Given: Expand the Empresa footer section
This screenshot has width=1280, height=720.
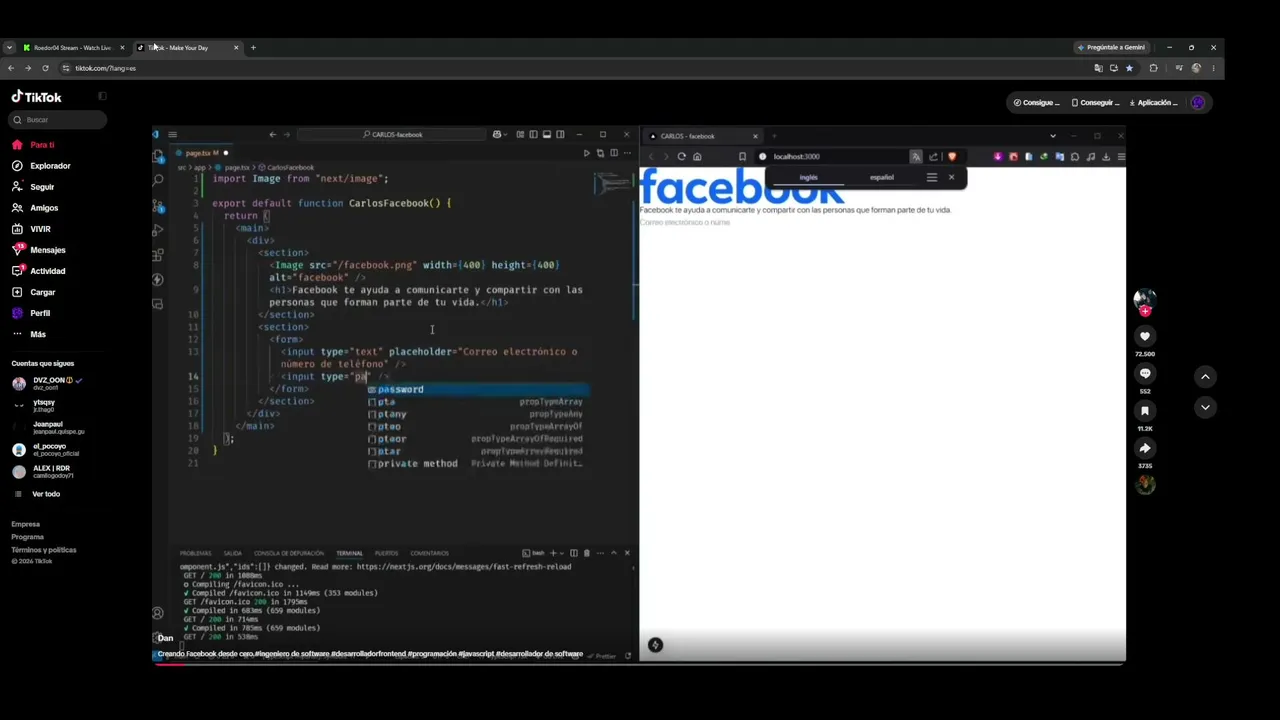Looking at the screenshot, I should tap(26, 524).
